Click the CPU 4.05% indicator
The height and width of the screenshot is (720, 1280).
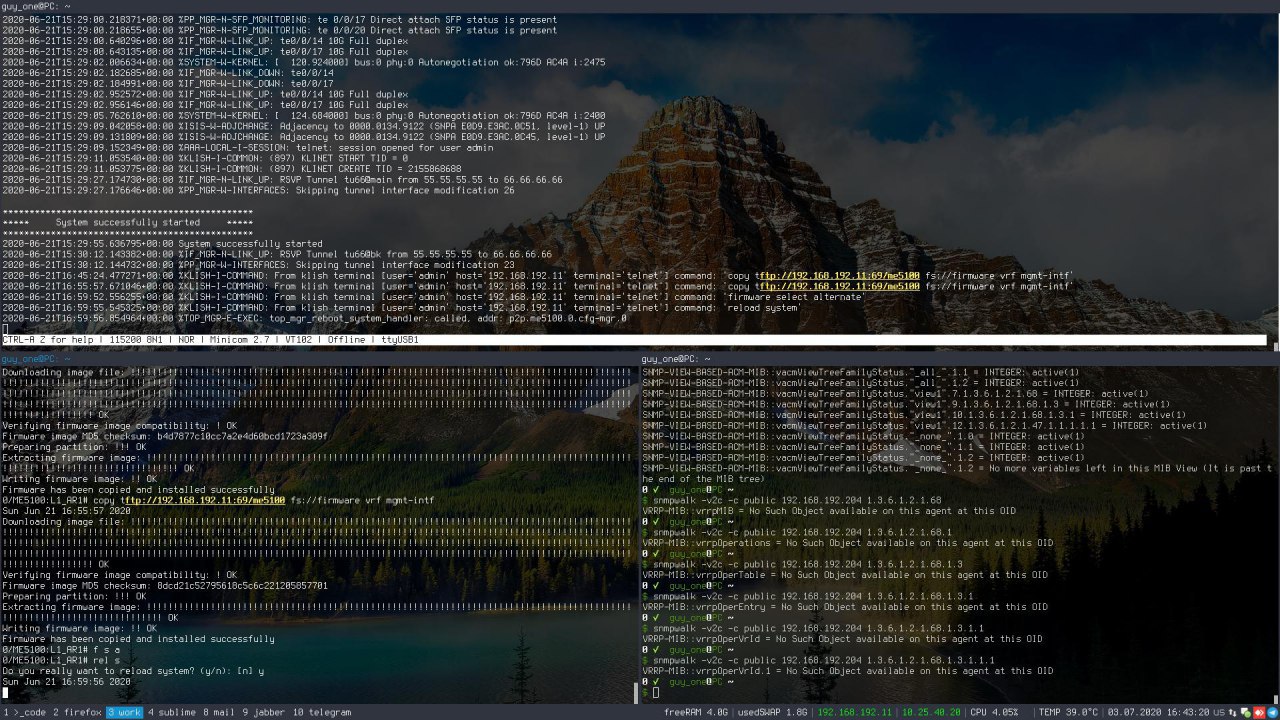click(x=995, y=712)
